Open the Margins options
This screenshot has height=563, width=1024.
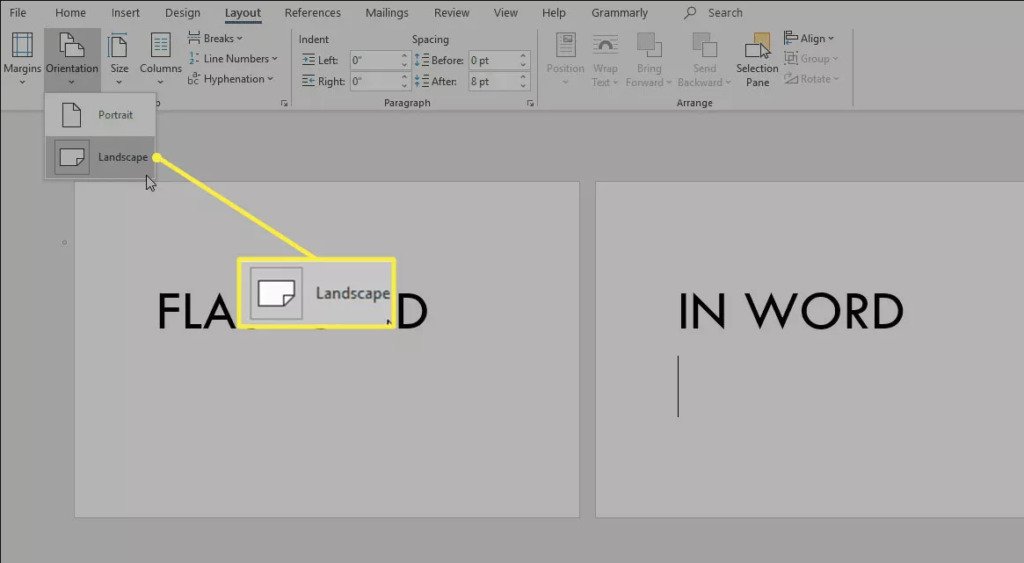point(22,59)
